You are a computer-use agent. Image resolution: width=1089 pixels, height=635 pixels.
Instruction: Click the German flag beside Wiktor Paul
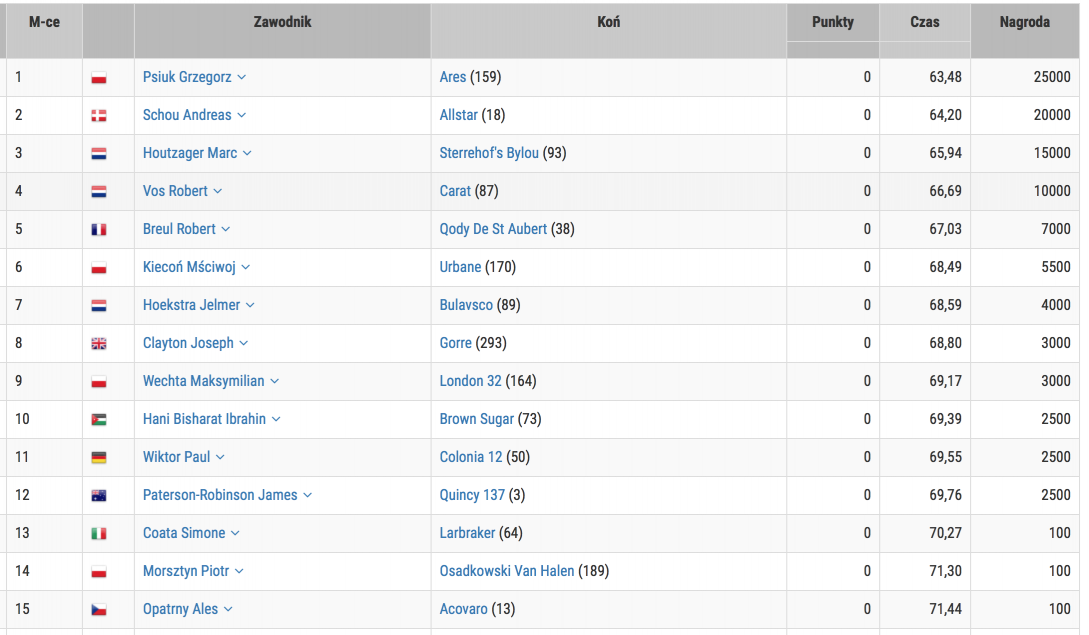coord(99,458)
